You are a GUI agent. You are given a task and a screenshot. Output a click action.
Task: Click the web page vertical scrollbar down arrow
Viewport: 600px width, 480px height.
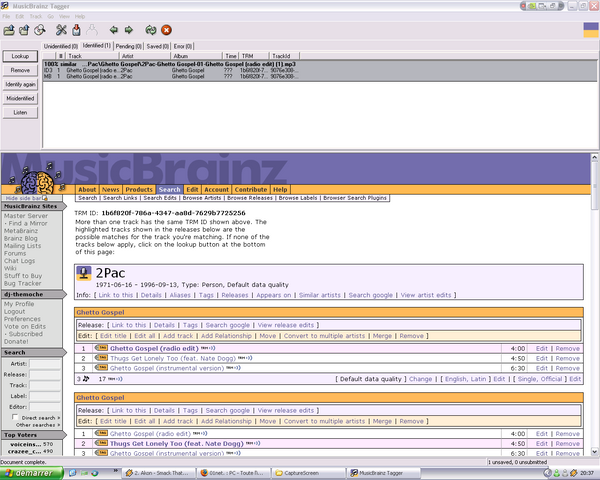(594, 452)
